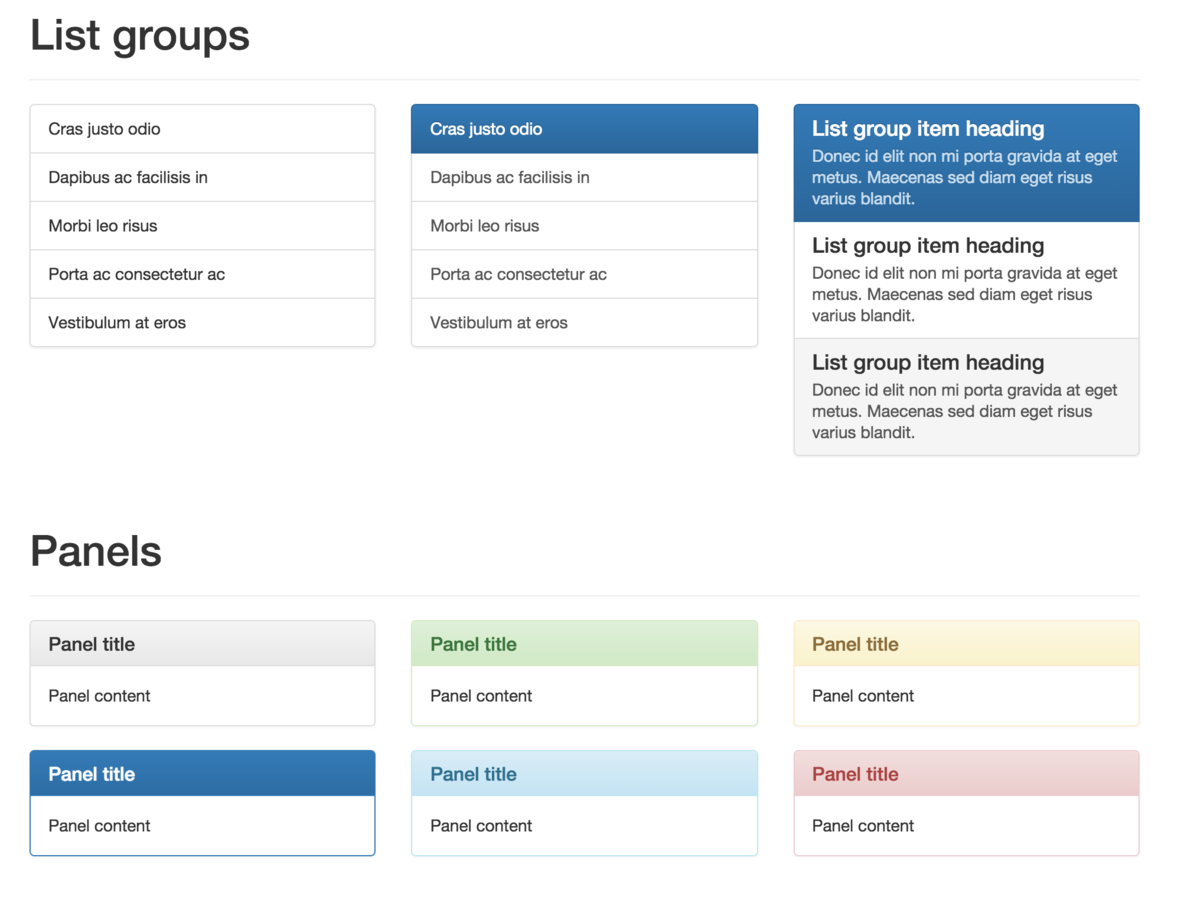Screen dimensions: 1181x900
Task: Select Vestibulum at eros in plain list
Action: tap(203, 322)
